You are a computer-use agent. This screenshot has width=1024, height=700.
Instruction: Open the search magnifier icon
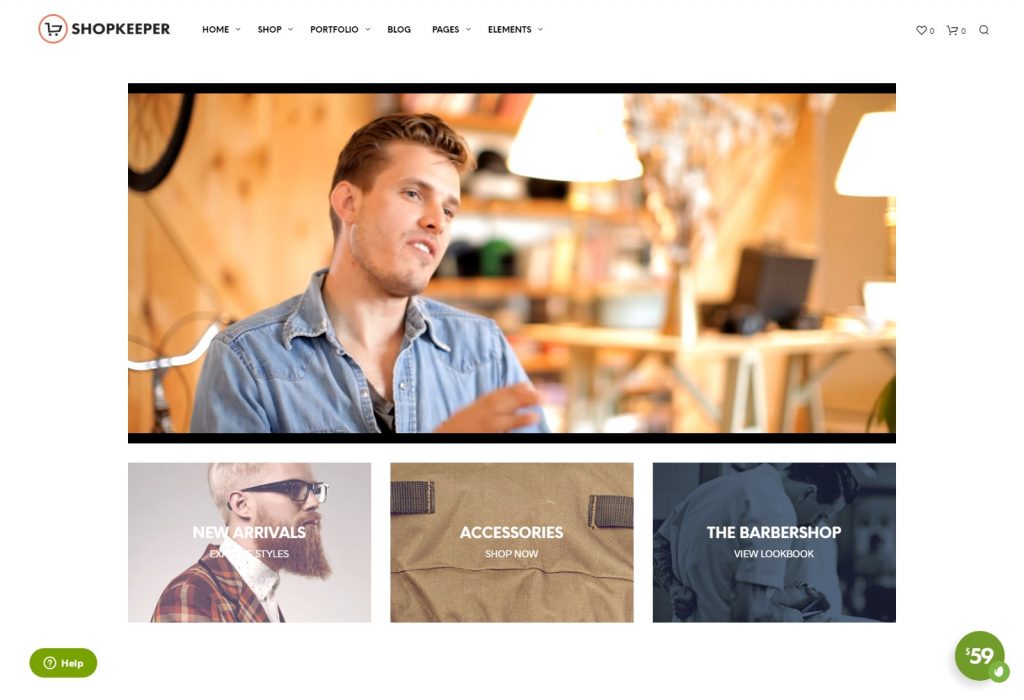click(x=984, y=30)
